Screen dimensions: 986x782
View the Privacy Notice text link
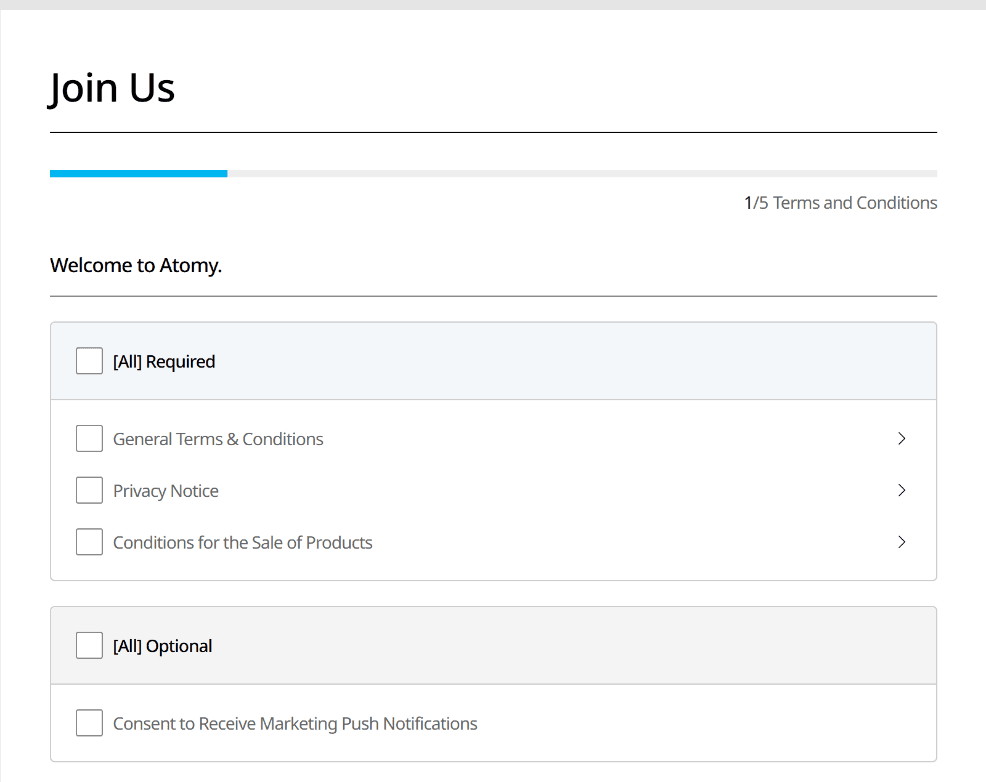click(166, 491)
